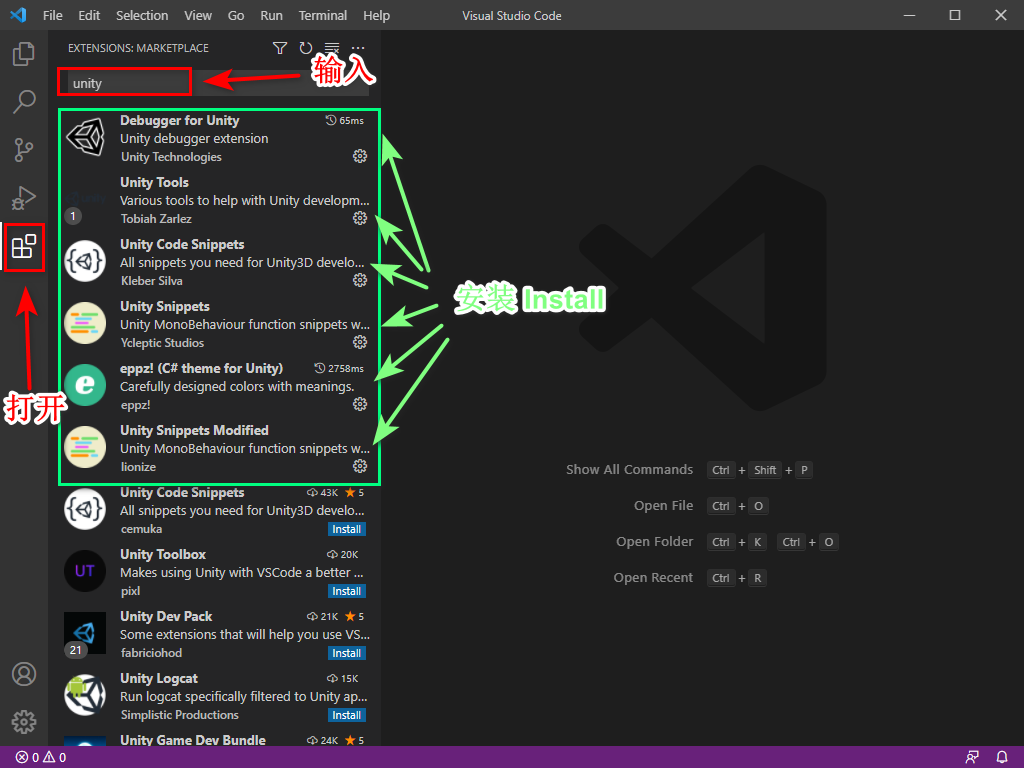Open notifications bell in status bar
Image resolution: width=1024 pixels, height=768 pixels.
[x=1002, y=757]
